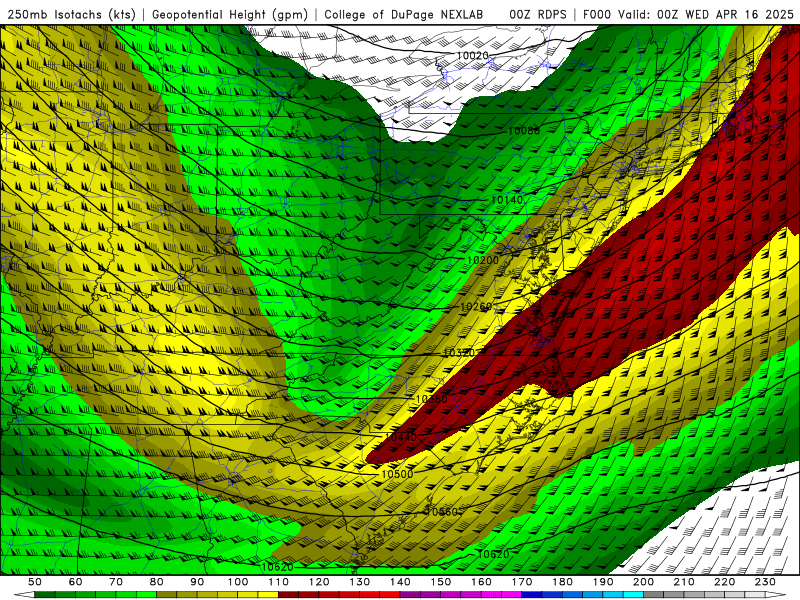Click the 140 knots scale label
The image size is (800, 600).
400,582
